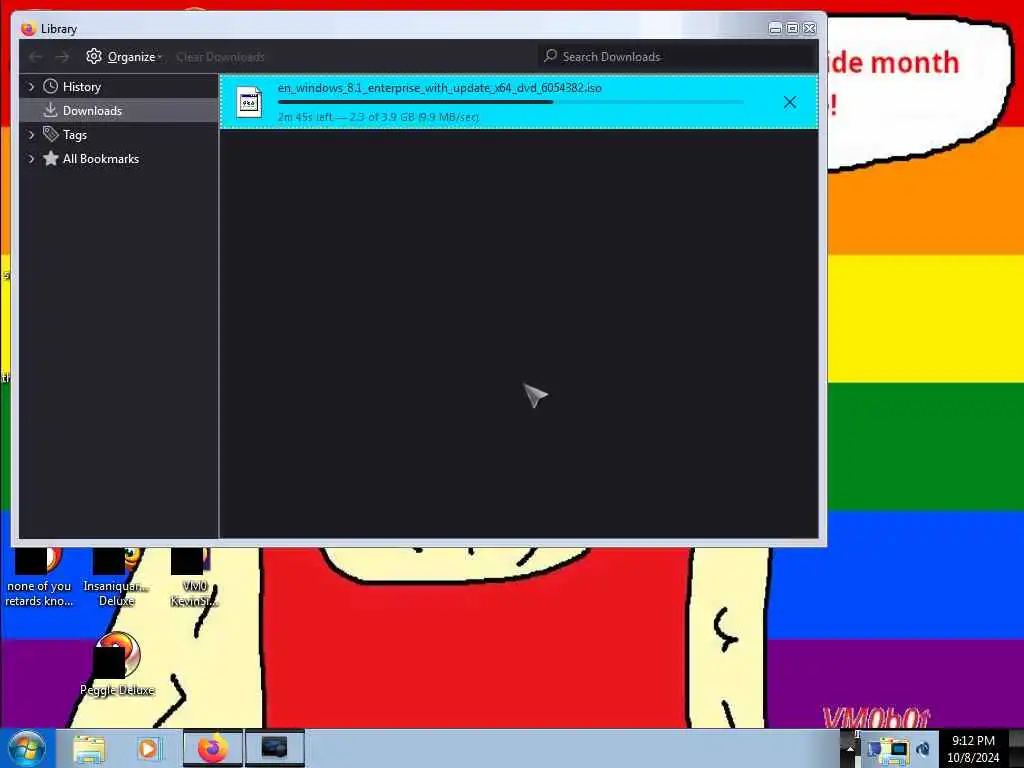
Task: Click the back arrow in Library toolbar
Action: [x=36, y=57]
